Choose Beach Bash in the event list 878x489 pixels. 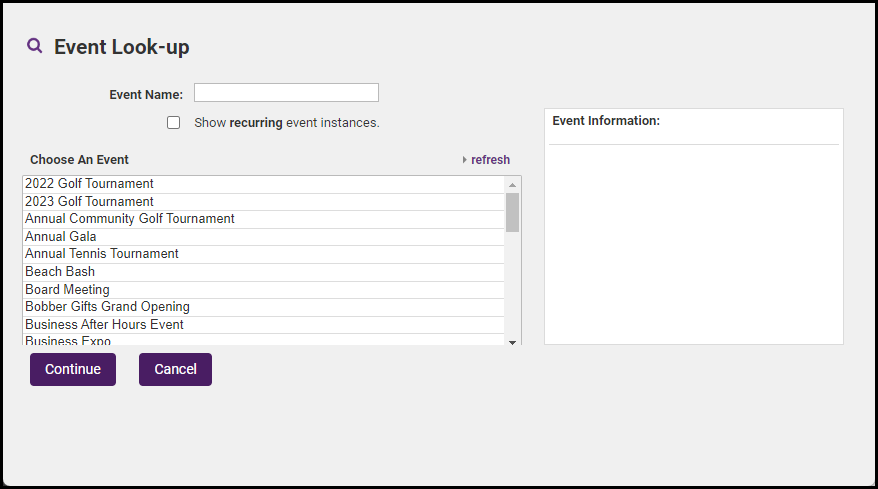60,272
